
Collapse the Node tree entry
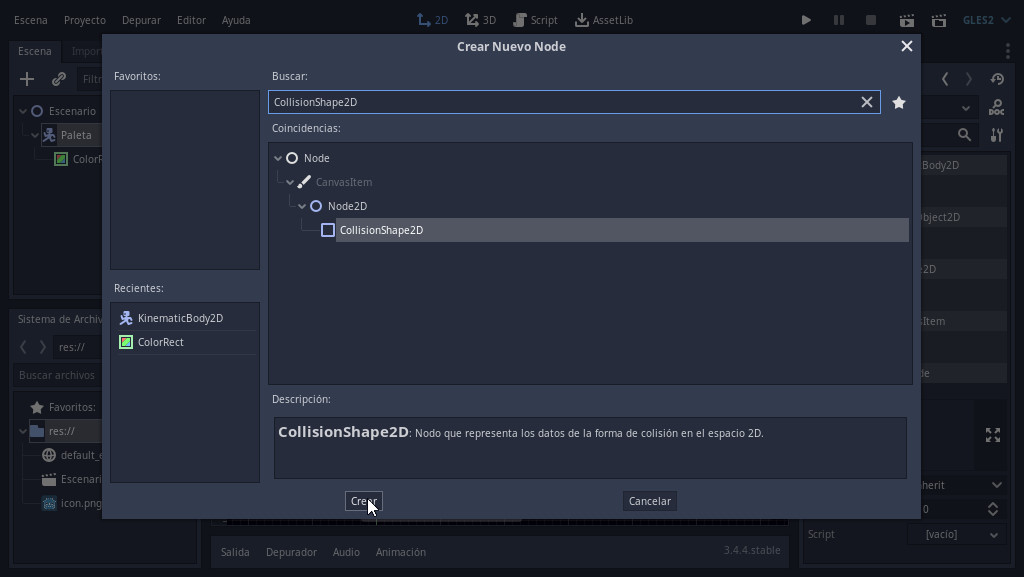point(278,158)
